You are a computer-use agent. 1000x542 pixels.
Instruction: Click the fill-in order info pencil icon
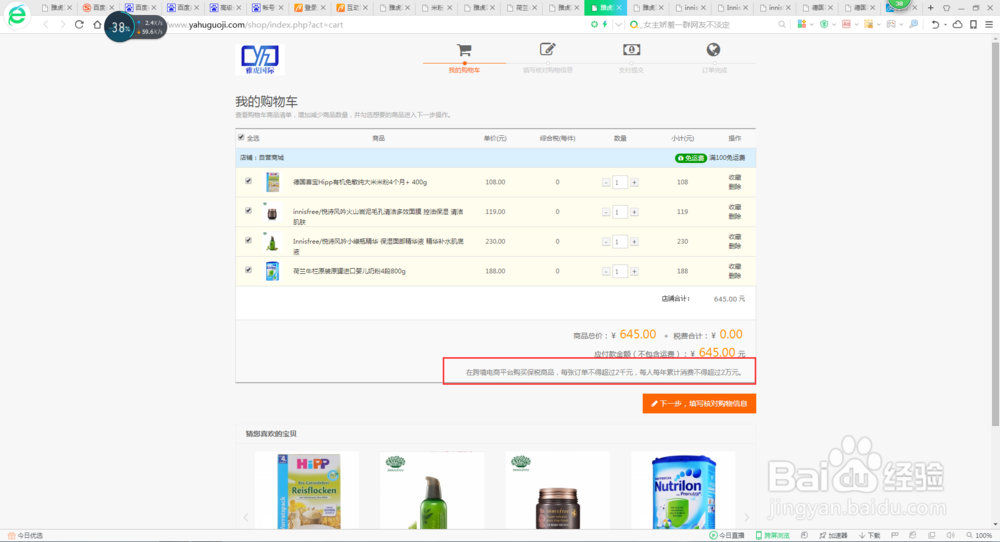[547, 49]
